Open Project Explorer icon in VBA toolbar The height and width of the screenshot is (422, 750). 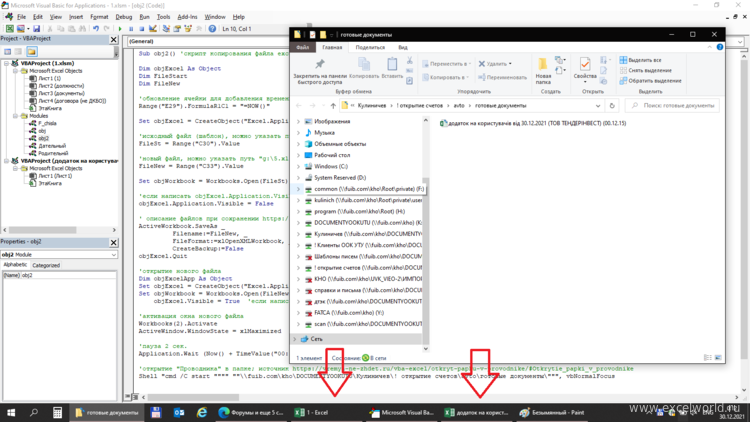[166, 29]
